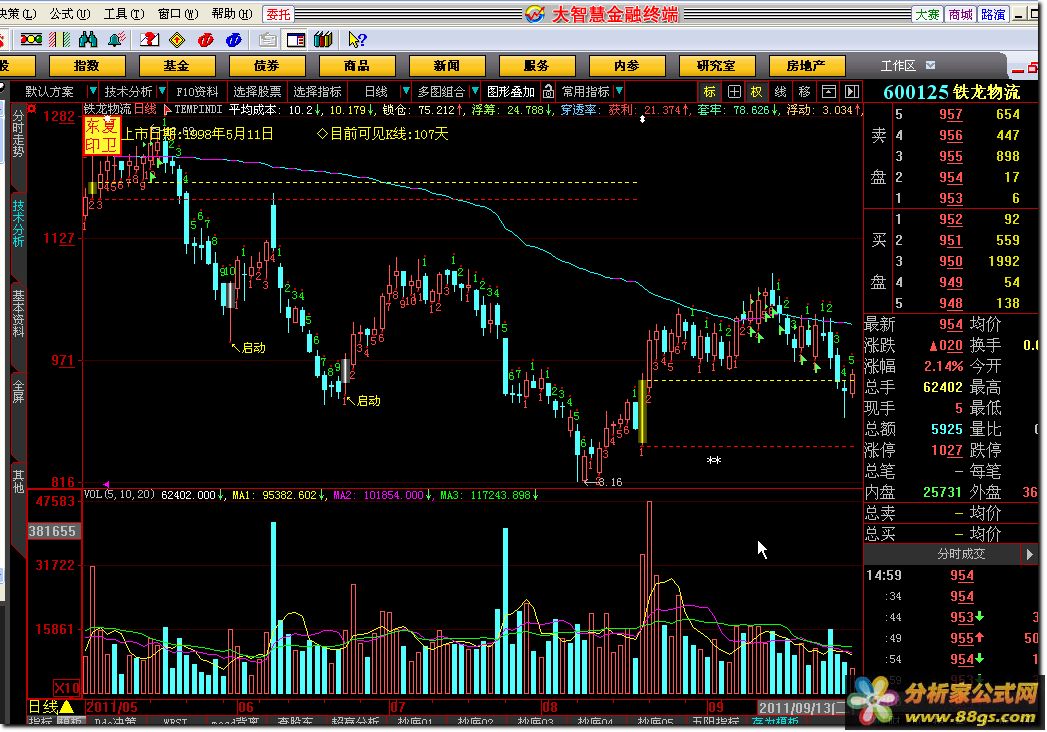
Task: Open the 工具 menu
Action: click(124, 13)
